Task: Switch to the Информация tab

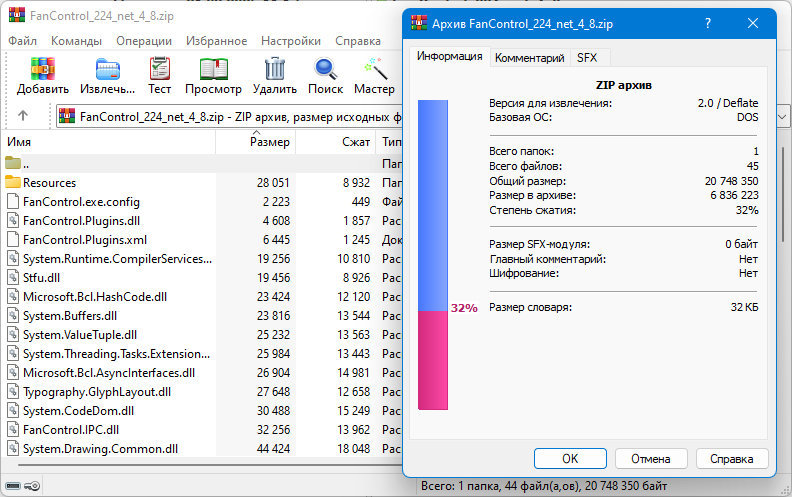Action: click(450, 56)
